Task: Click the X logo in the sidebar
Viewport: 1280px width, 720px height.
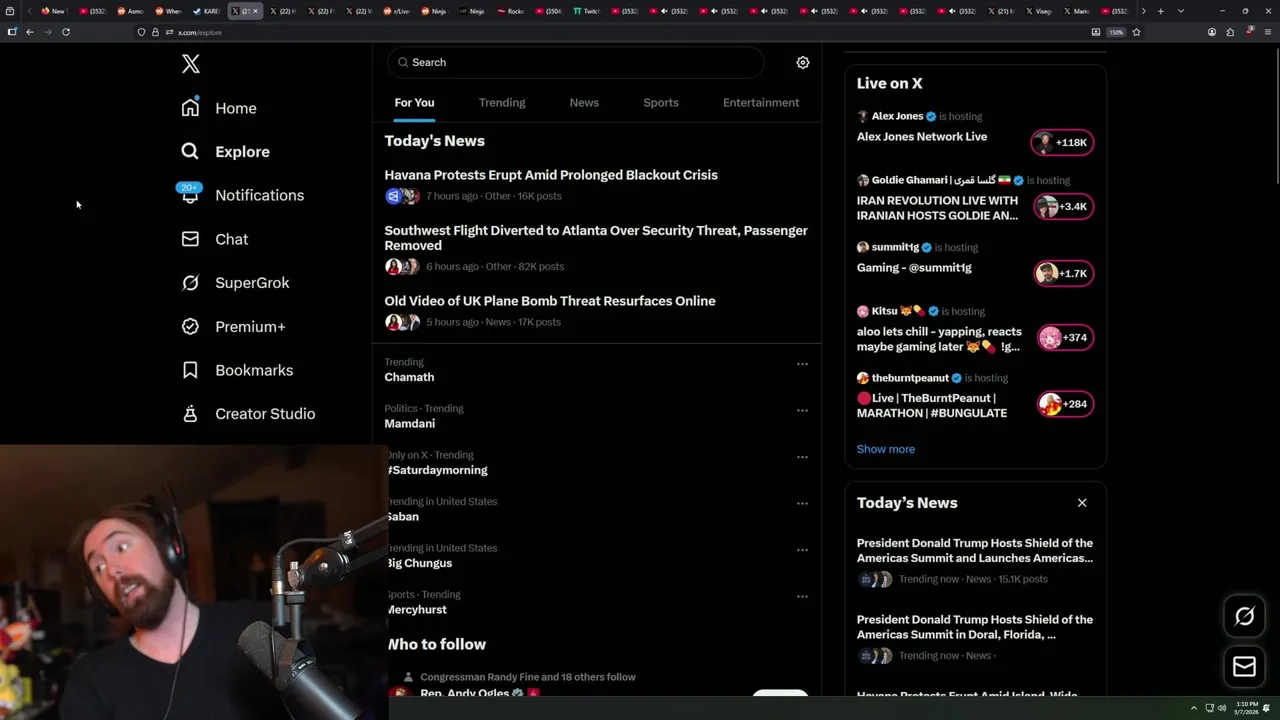Action: pyautogui.click(x=191, y=64)
